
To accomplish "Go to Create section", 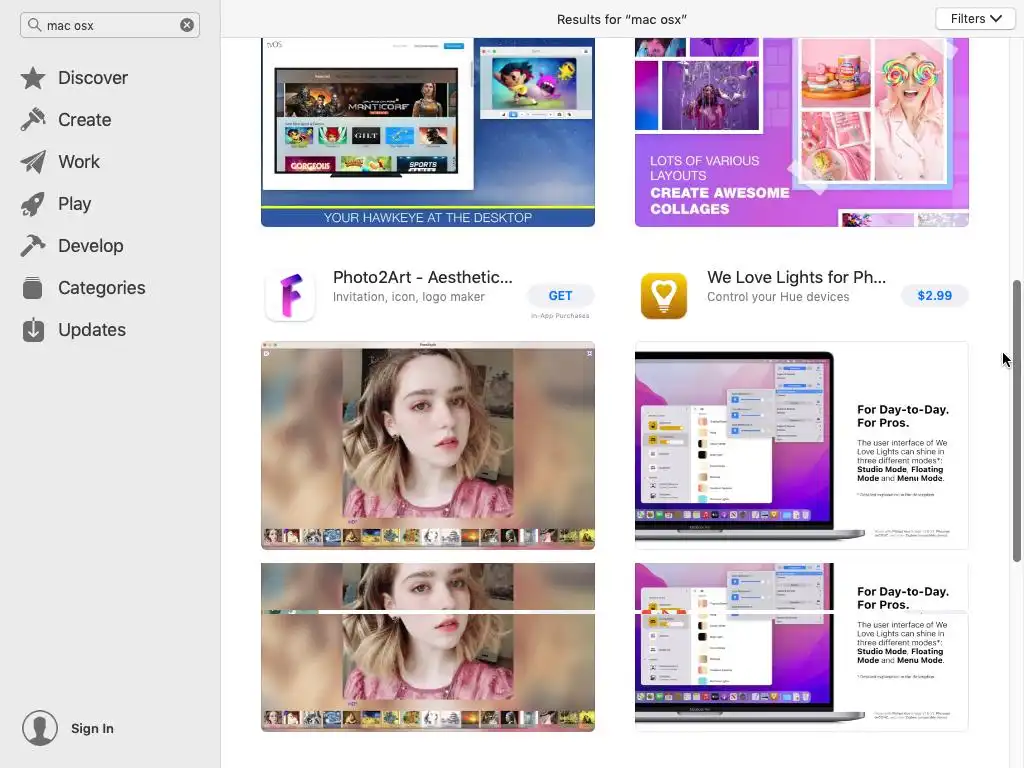I will pos(84,120).
